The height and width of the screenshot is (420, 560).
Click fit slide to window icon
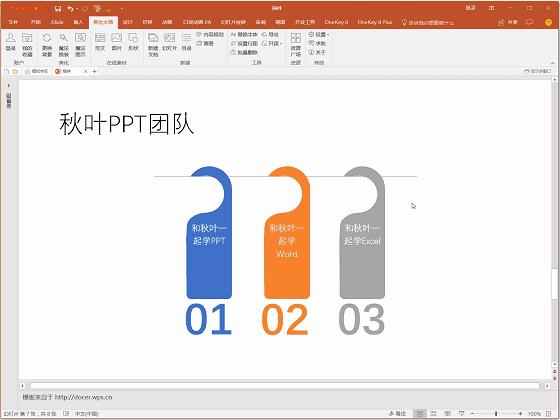pyautogui.click(x=549, y=413)
